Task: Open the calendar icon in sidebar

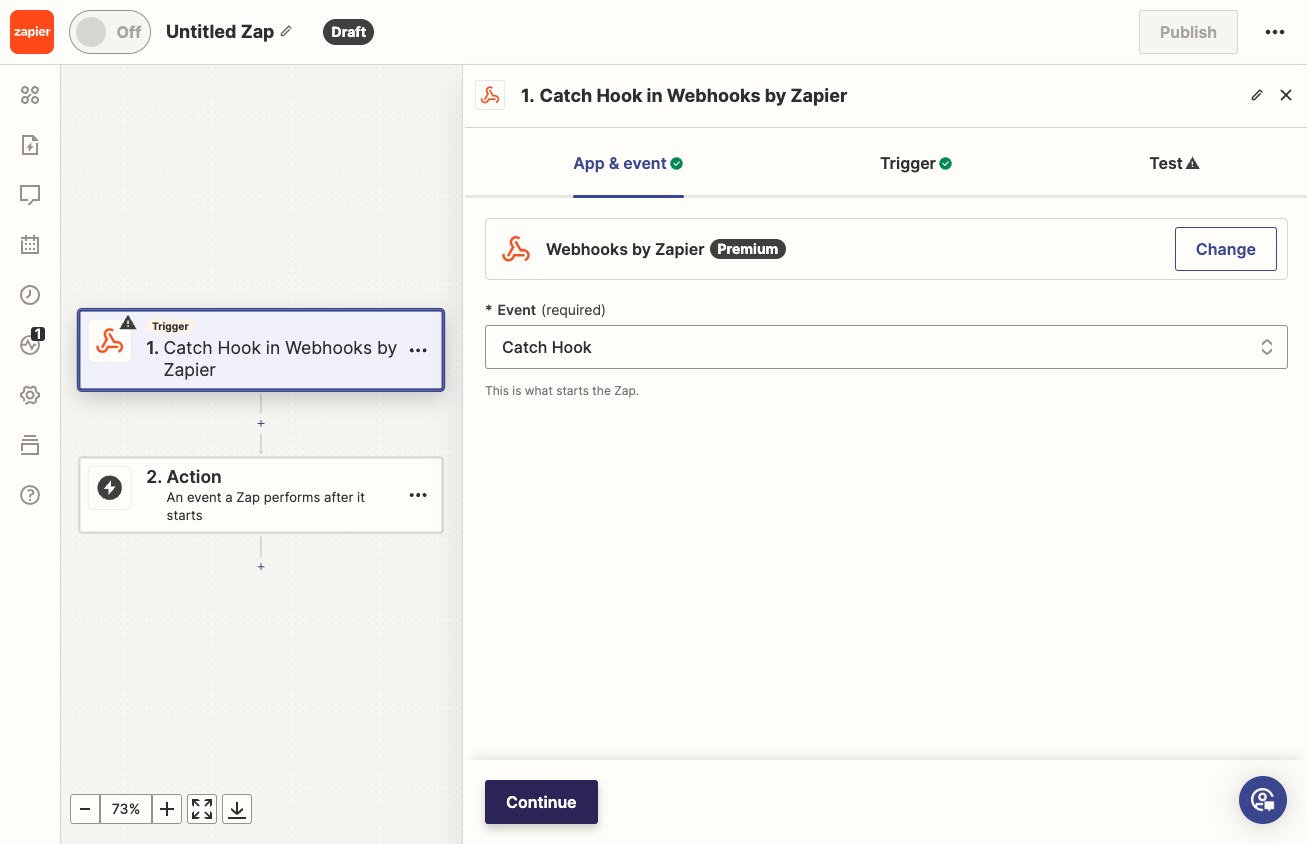Action: click(30, 245)
